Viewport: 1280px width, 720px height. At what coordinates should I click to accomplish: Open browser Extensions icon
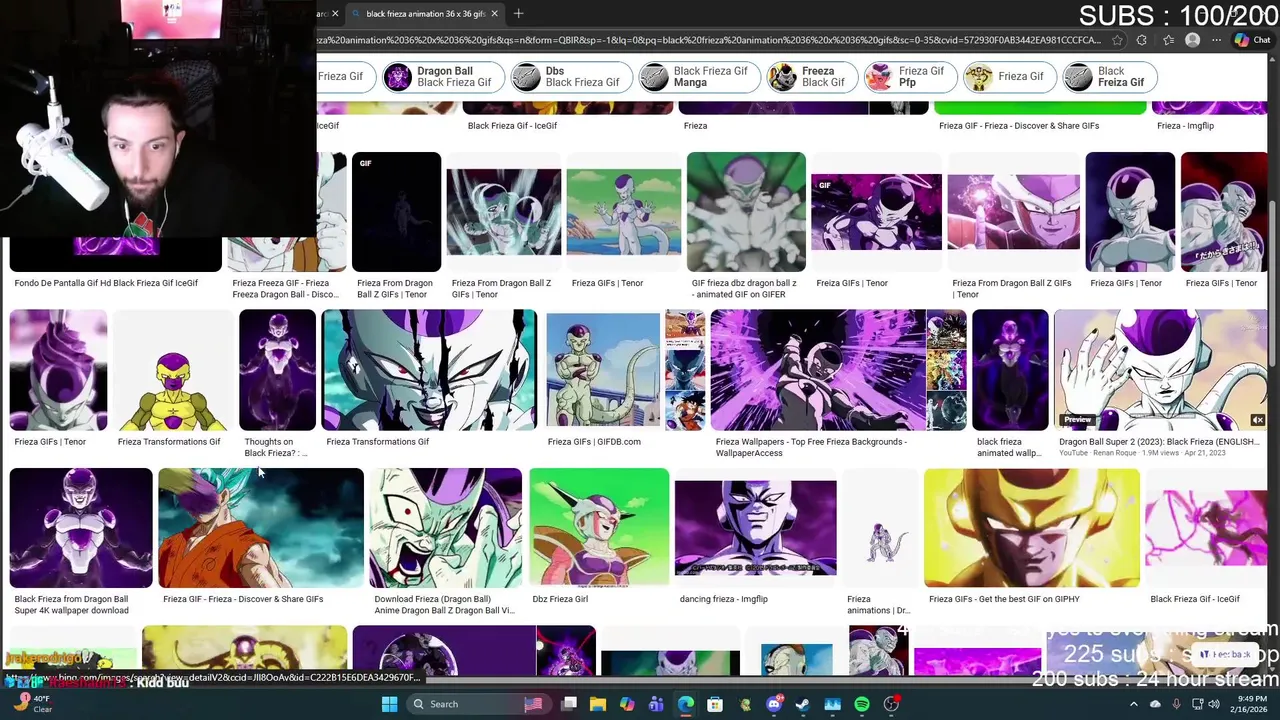(x=1142, y=40)
